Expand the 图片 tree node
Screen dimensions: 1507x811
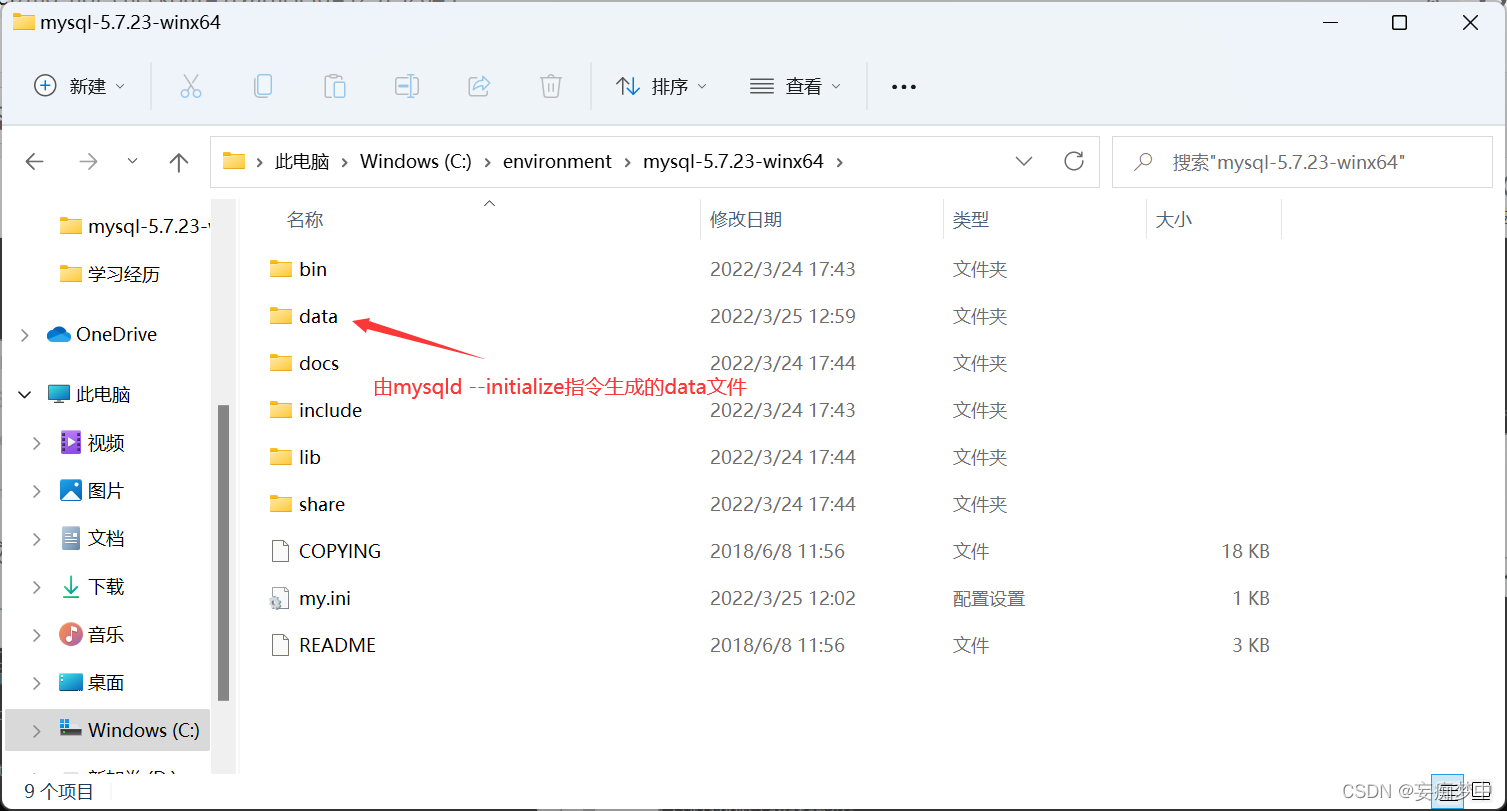(37, 491)
